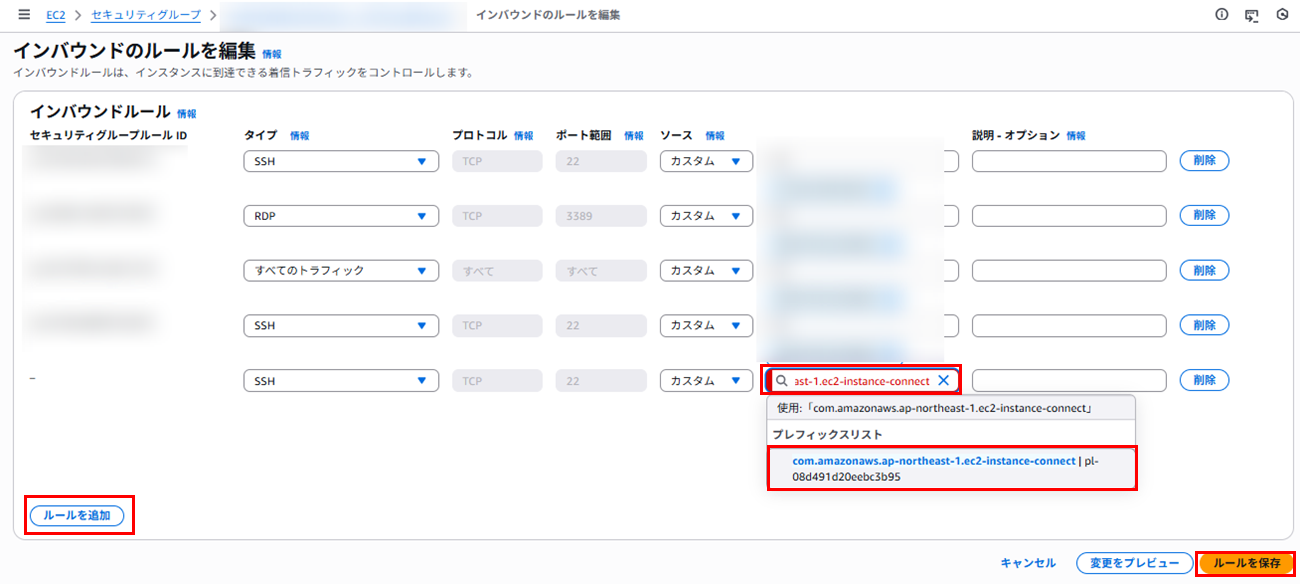This screenshot has height=584, width=1300.
Task: Click description field of すべてのトラフィック rule
Action: (x=1069, y=270)
